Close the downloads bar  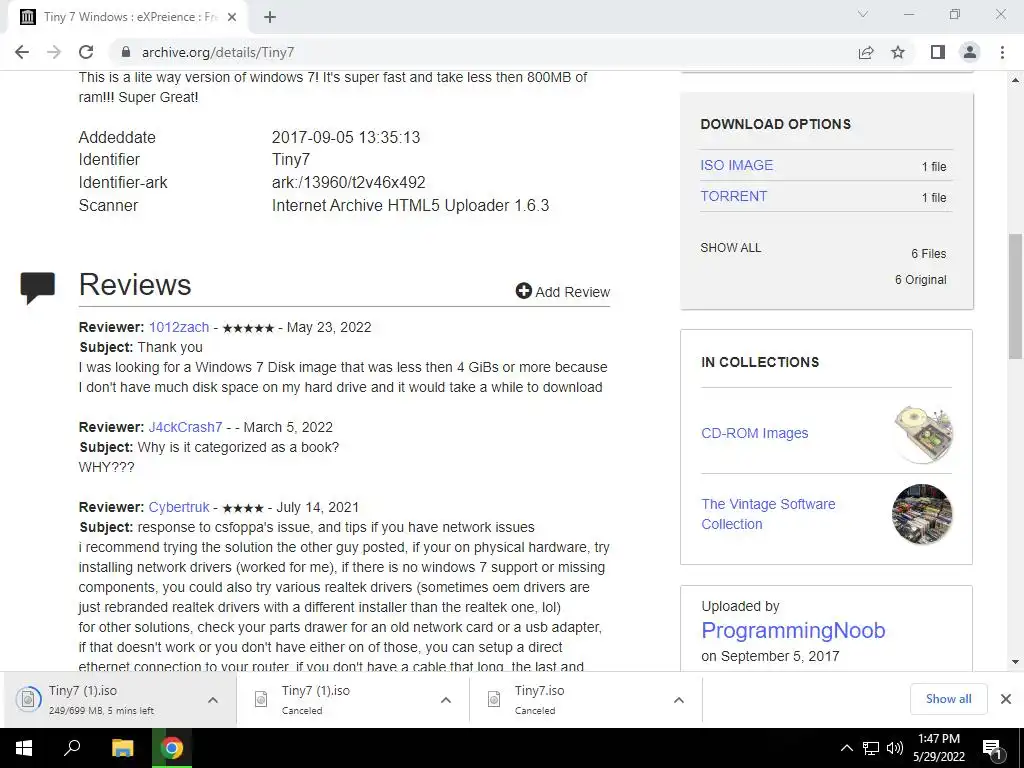click(x=1006, y=699)
